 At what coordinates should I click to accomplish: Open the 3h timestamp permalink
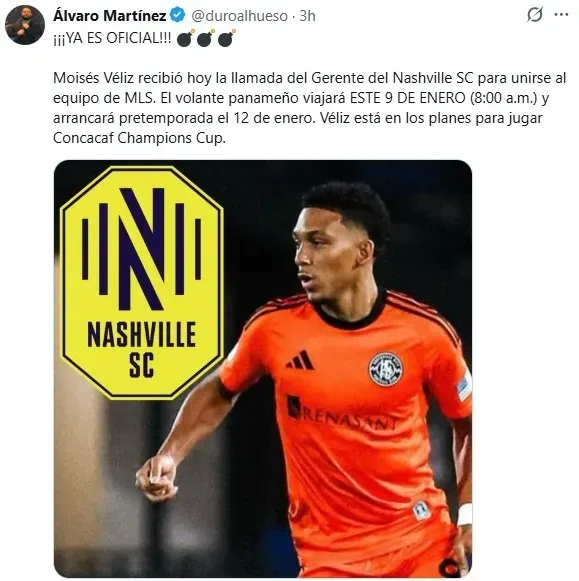307,16
